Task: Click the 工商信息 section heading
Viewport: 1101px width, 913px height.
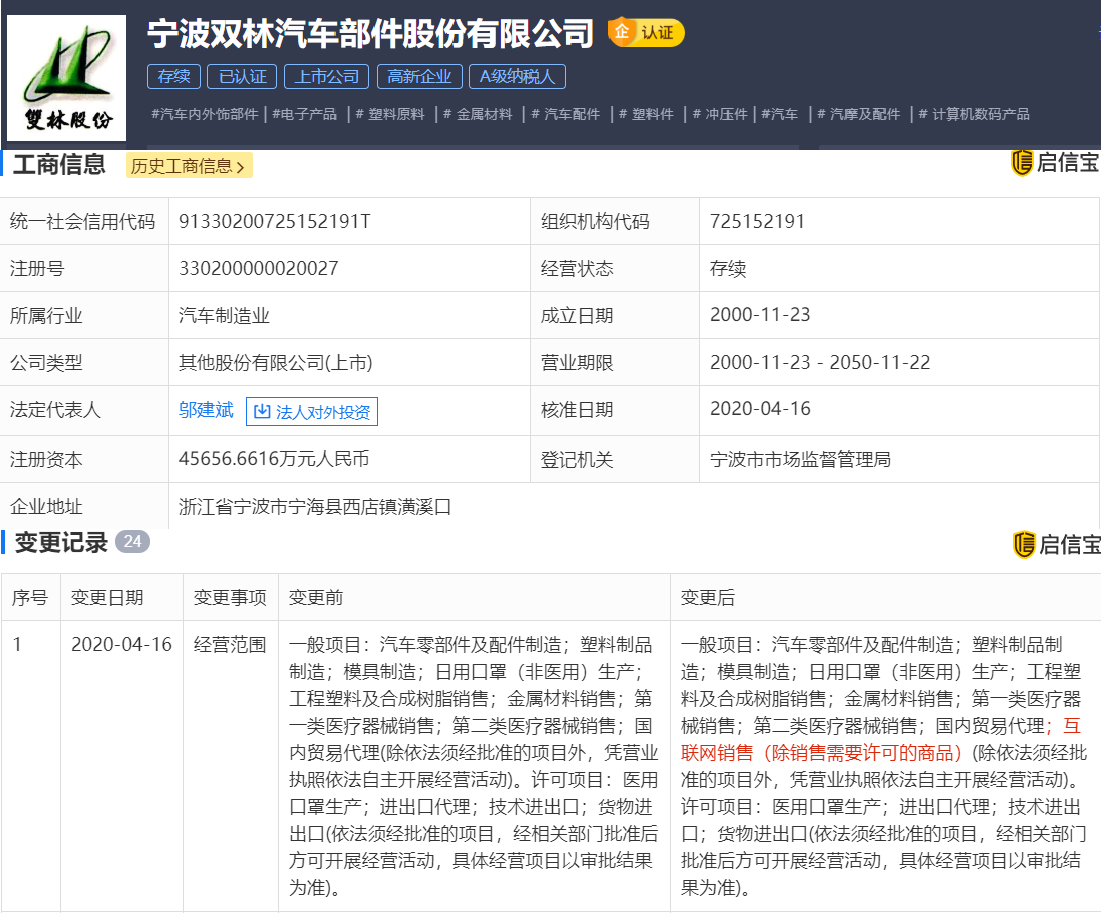Action: 60,164
